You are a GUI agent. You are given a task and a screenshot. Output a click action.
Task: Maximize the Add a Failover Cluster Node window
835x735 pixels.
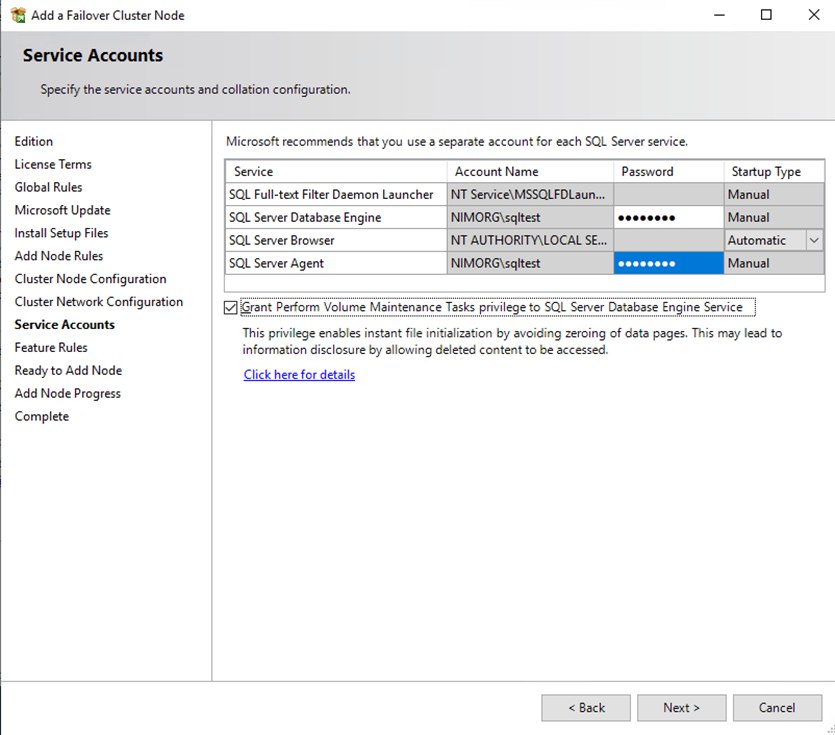tap(766, 15)
